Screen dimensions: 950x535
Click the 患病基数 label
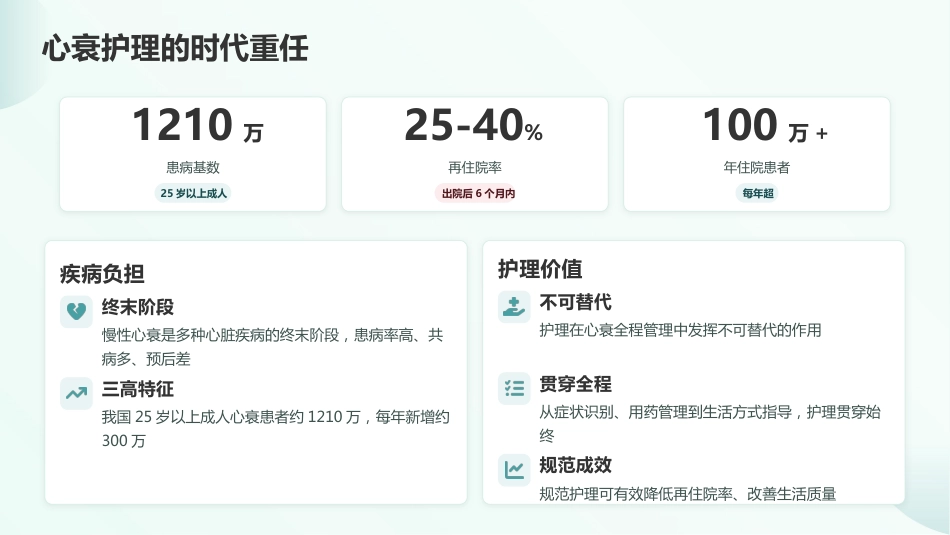pos(193,167)
